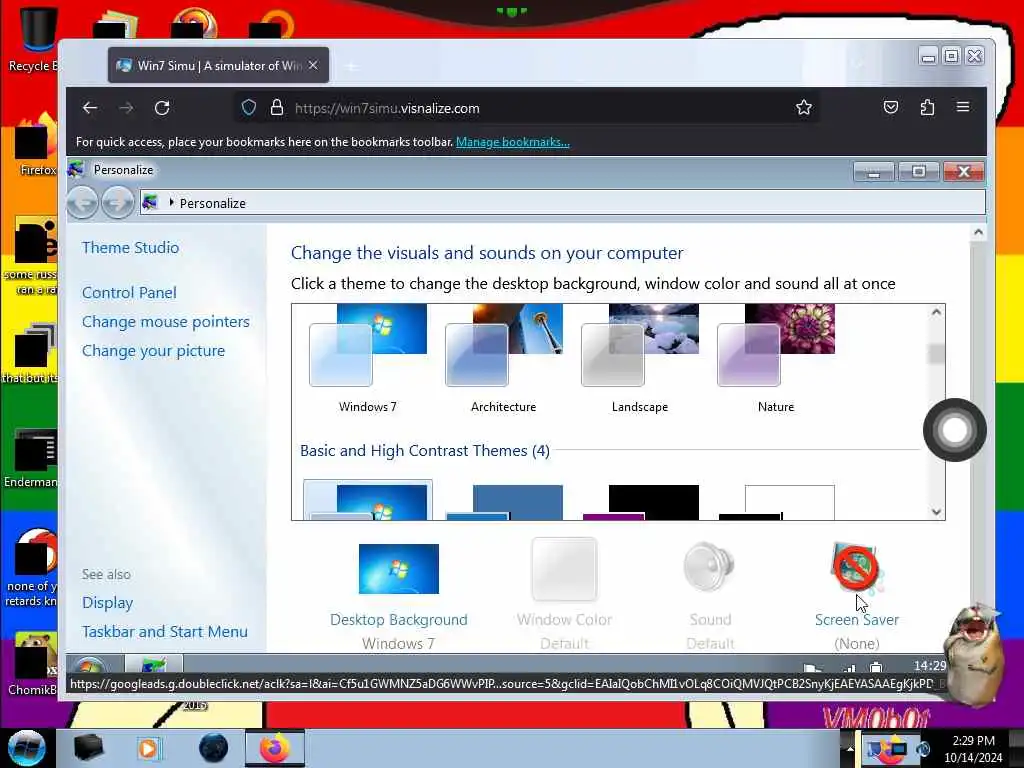Click the Personalize breadcrumb path
This screenshot has height=768, width=1024.
click(213, 203)
